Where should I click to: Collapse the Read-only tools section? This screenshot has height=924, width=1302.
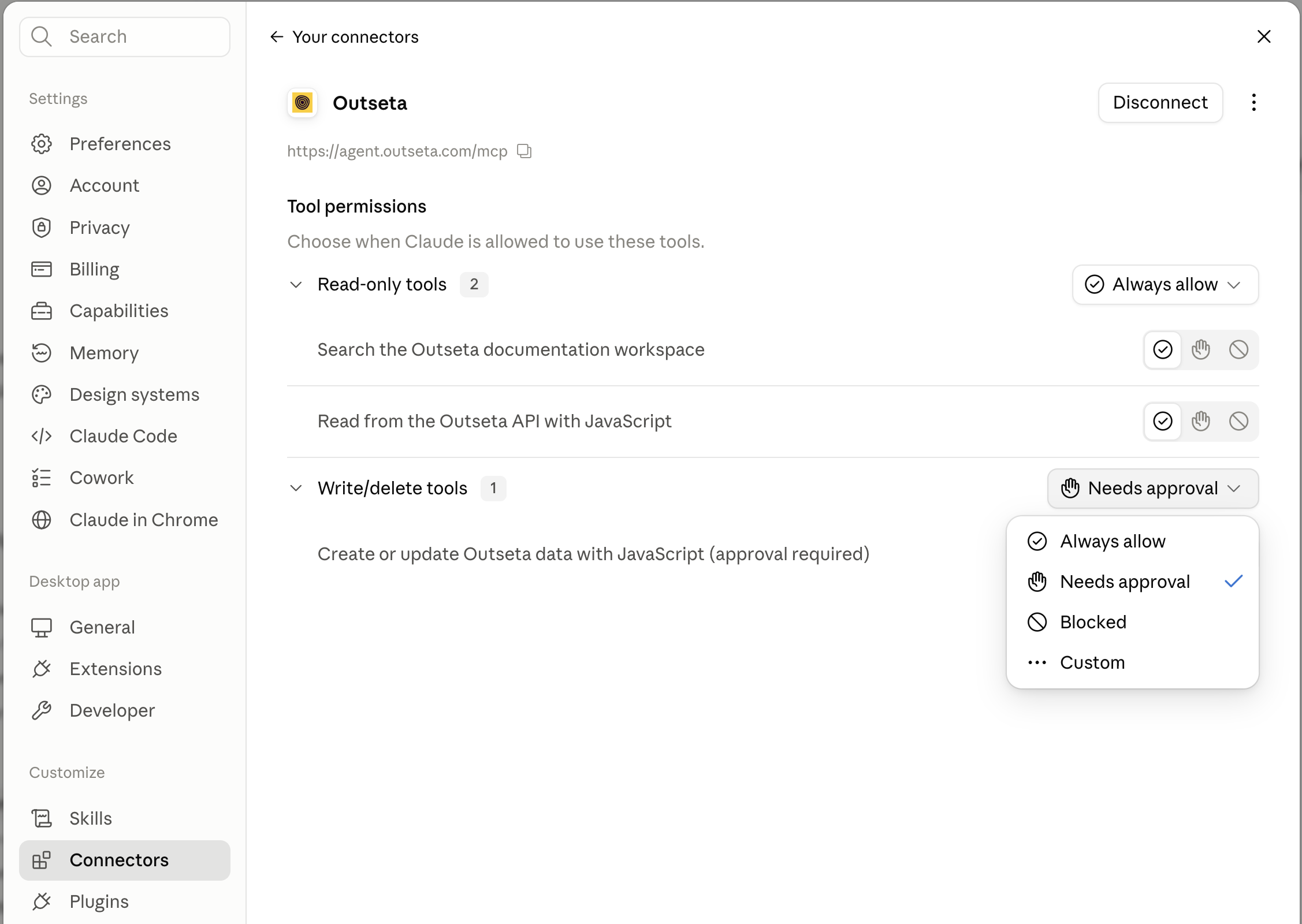pyautogui.click(x=296, y=285)
